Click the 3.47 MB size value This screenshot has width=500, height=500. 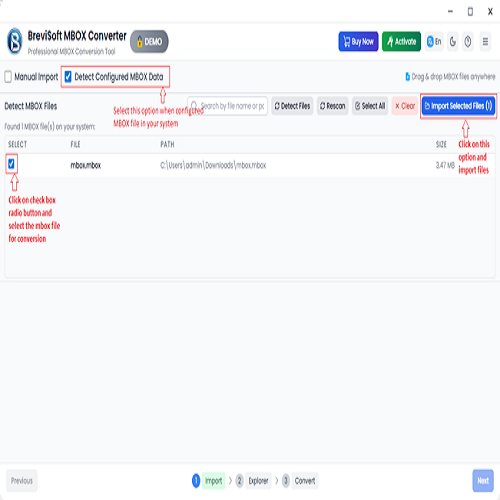(445, 165)
